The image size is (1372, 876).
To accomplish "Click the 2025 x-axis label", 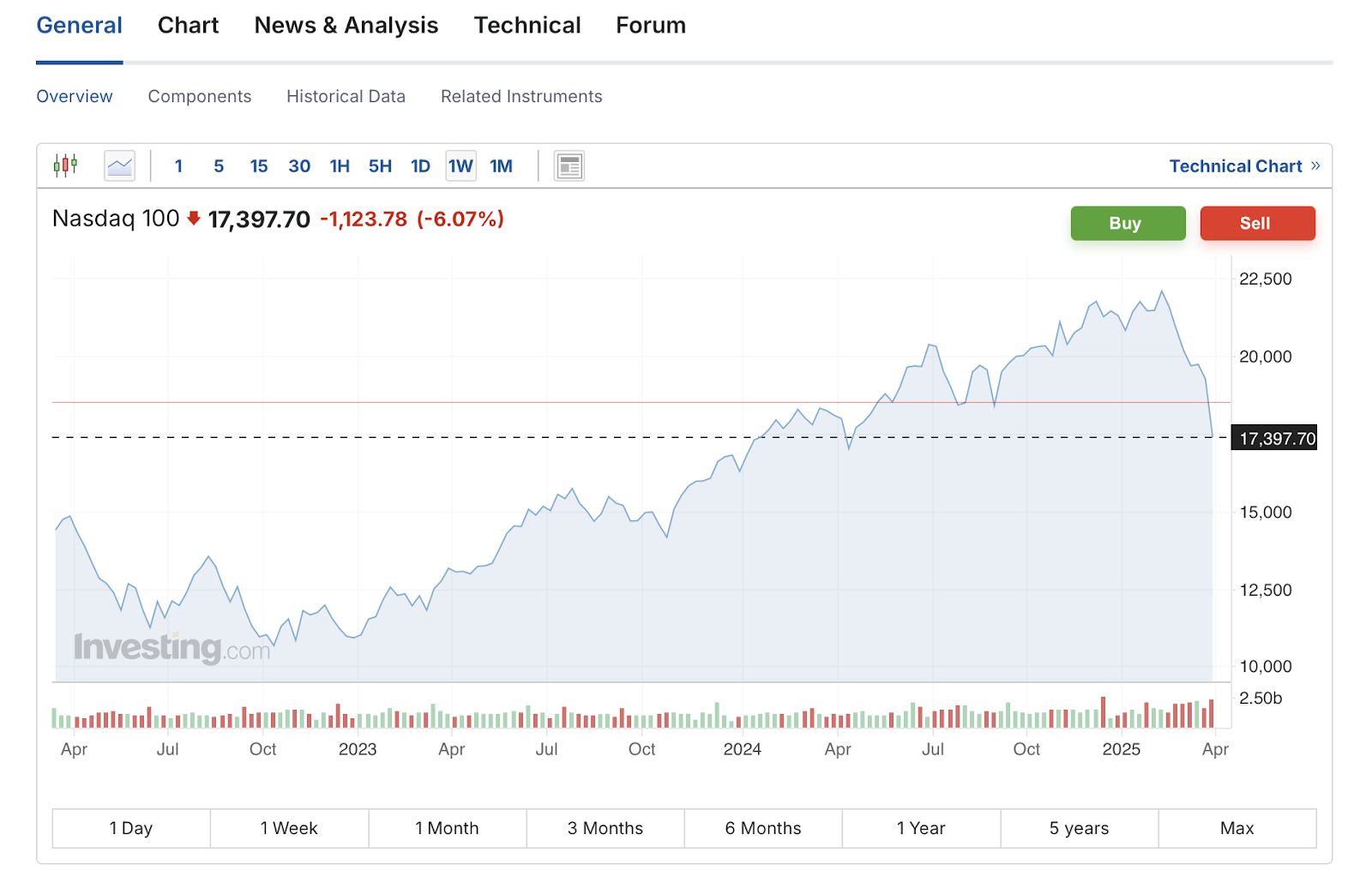I will 1122,749.
